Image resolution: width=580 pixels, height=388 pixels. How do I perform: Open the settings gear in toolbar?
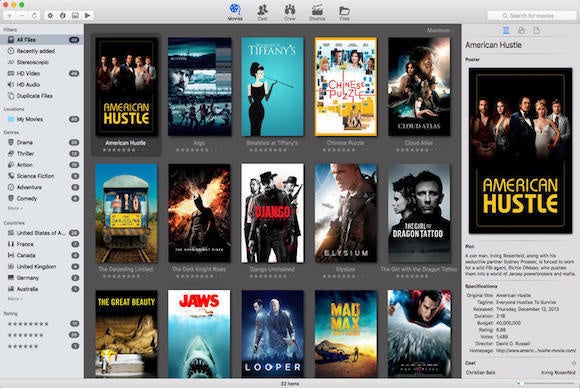[x=50, y=16]
